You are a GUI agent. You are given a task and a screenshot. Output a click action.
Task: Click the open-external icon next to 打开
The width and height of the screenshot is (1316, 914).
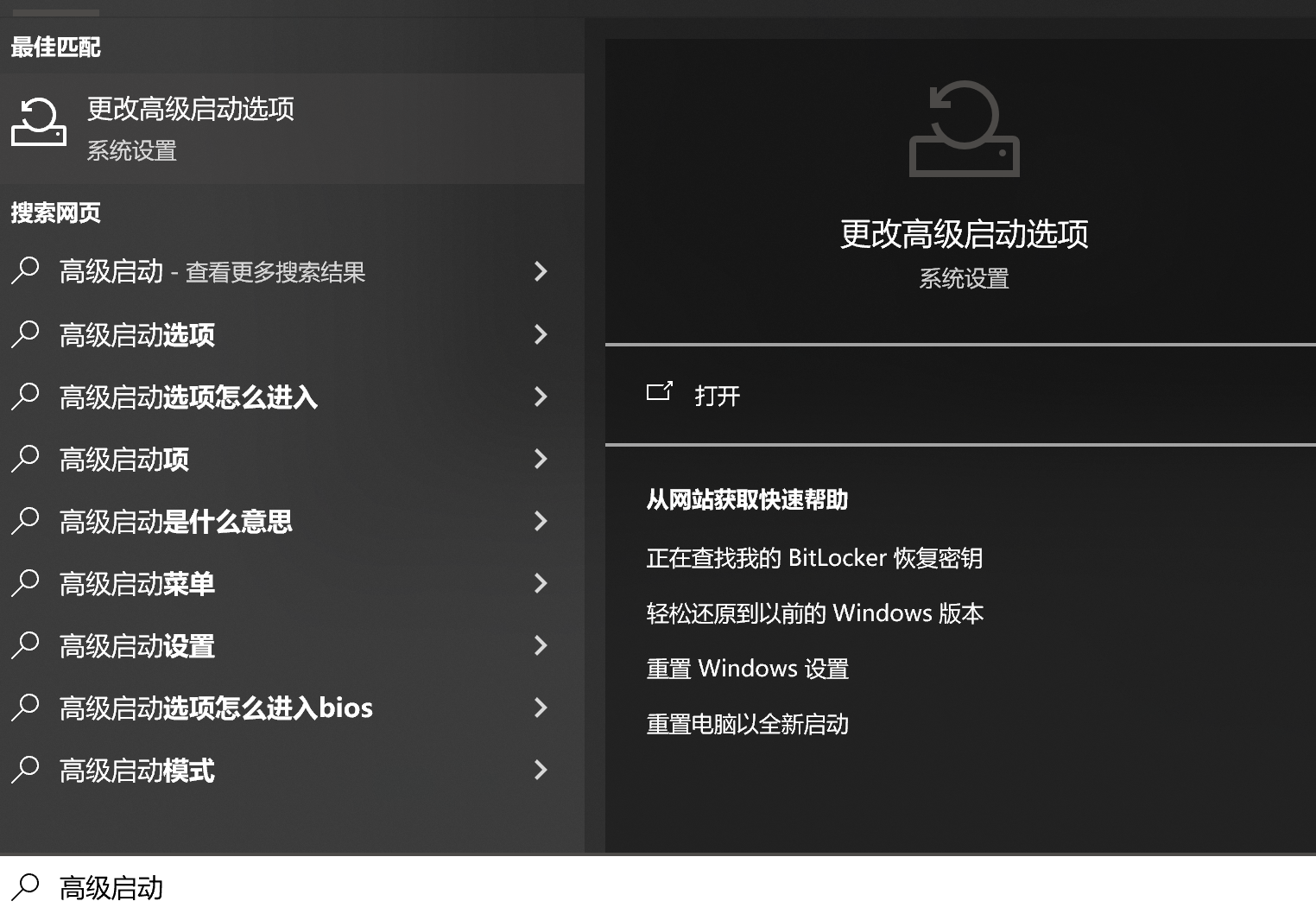660,391
